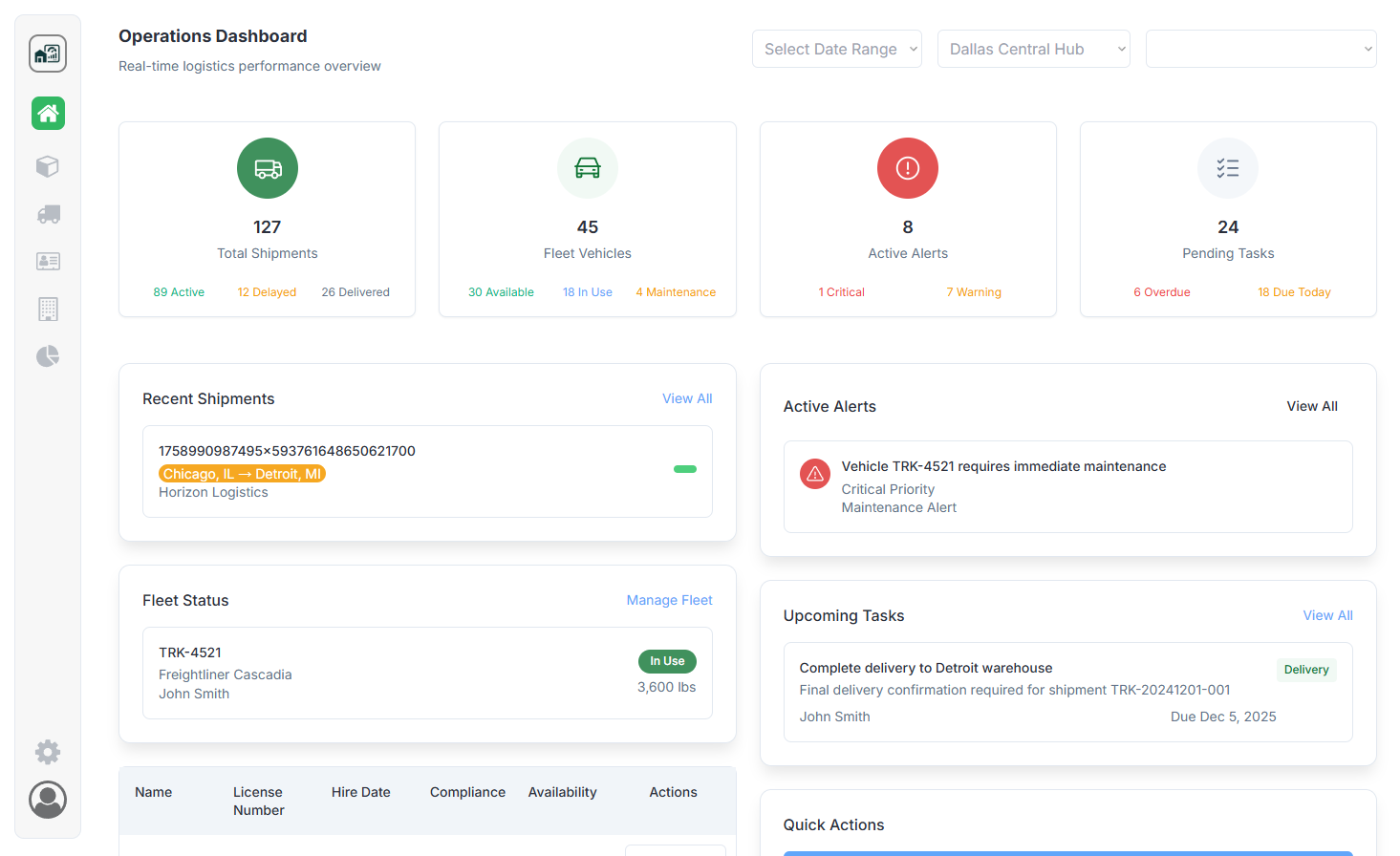The height and width of the screenshot is (856, 1400).
Task: Select the ID card sidebar icon
Action: (x=48, y=261)
